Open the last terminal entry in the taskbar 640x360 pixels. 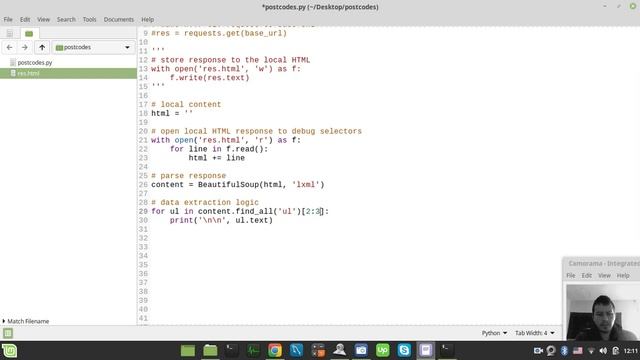pos(447,351)
